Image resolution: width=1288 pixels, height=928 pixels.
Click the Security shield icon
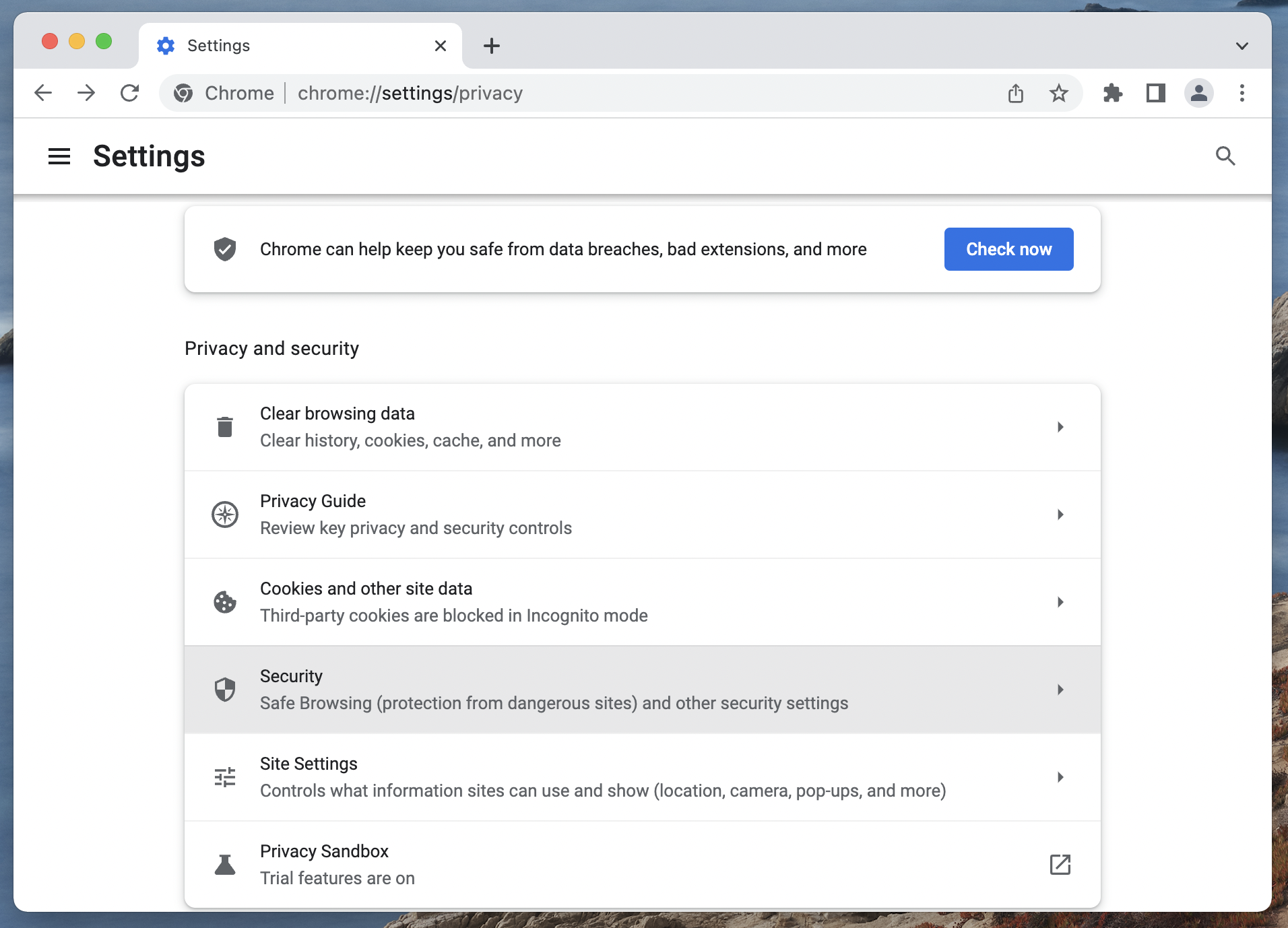[x=225, y=690]
